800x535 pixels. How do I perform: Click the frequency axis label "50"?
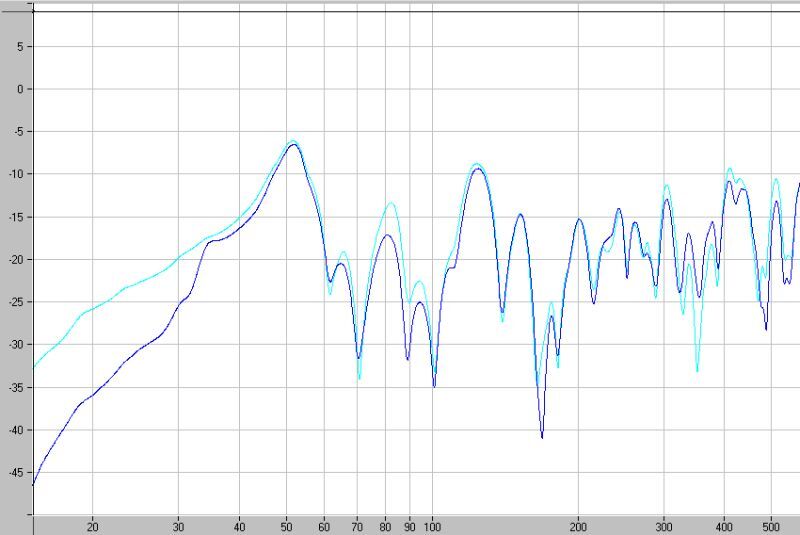click(x=286, y=527)
